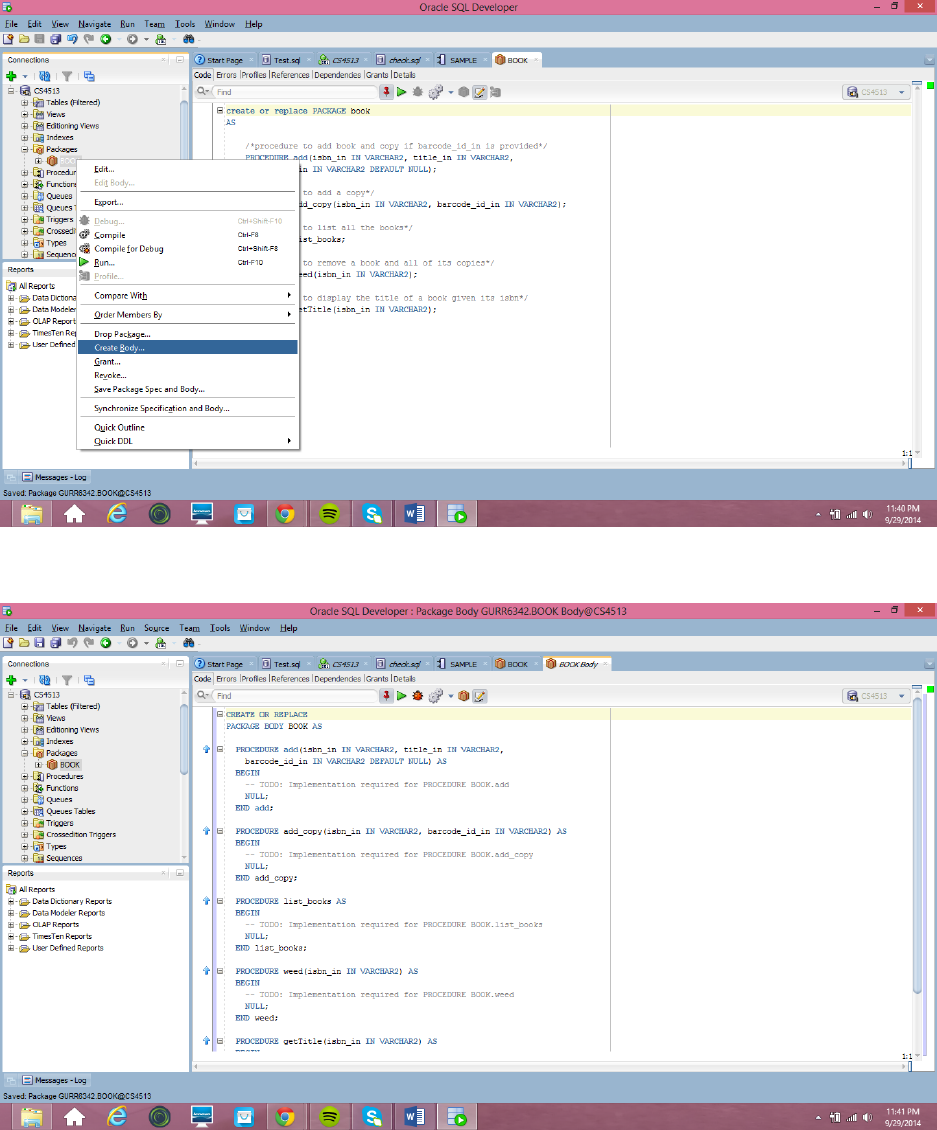Select Quick Outline from the context menu

tap(187, 427)
